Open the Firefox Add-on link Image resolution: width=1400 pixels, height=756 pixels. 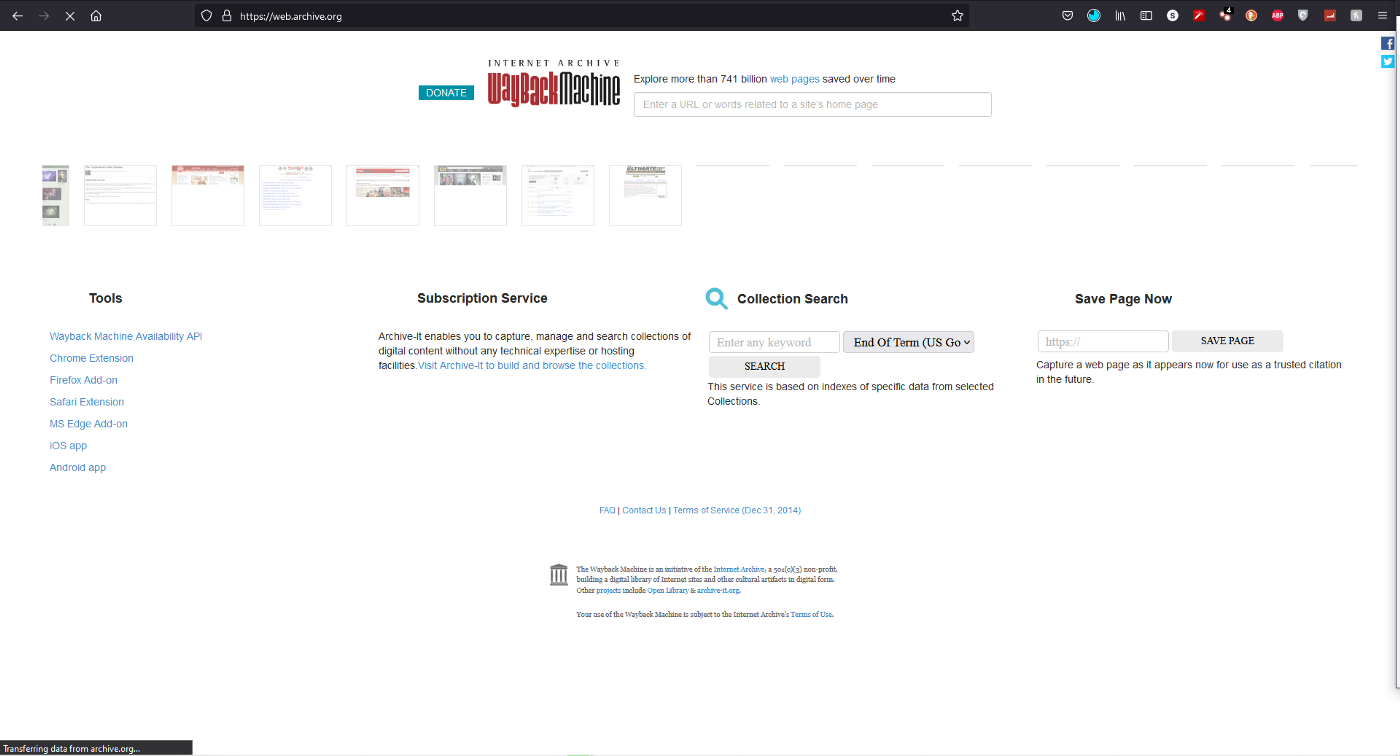click(84, 380)
